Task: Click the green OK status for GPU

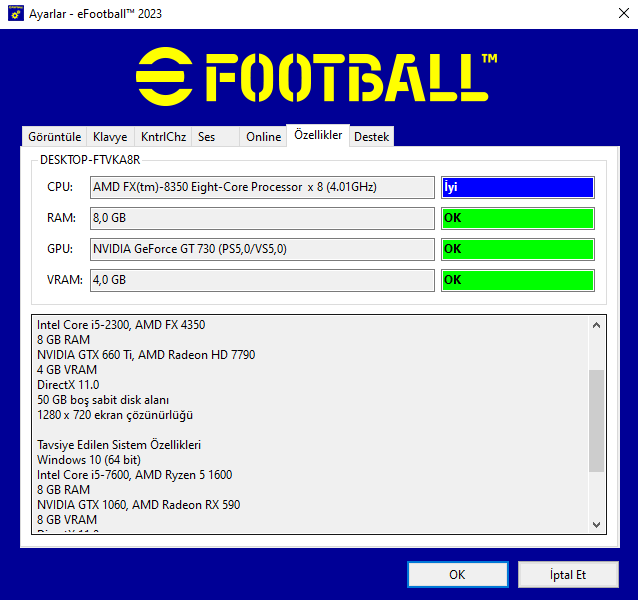Action: 518,249
